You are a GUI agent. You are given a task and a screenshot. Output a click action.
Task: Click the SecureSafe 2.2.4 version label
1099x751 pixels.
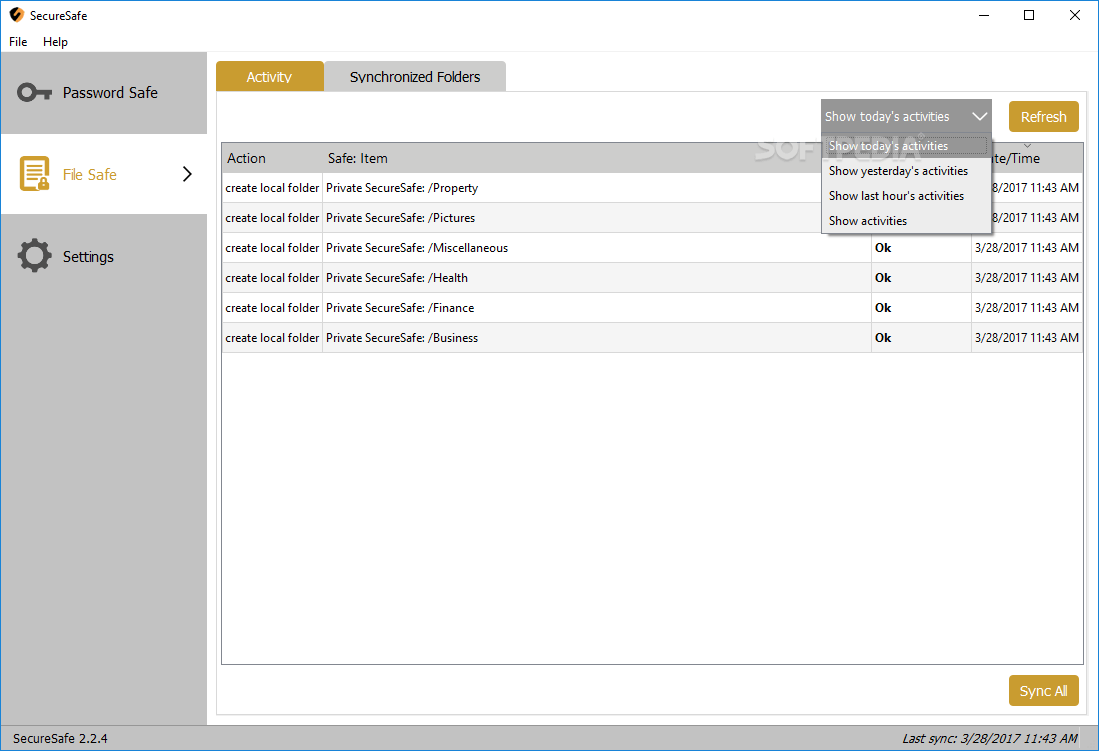coord(60,738)
